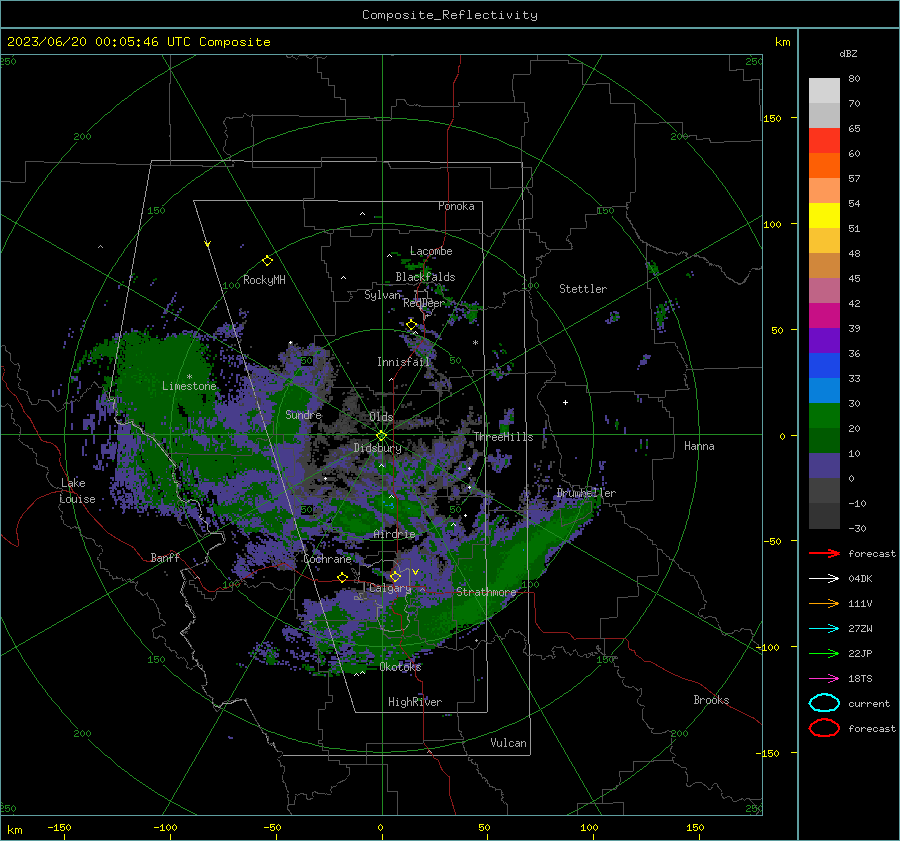Viewport: 900px width, 841px height.
Task: Click the RockyMH map label
Action: (264, 280)
